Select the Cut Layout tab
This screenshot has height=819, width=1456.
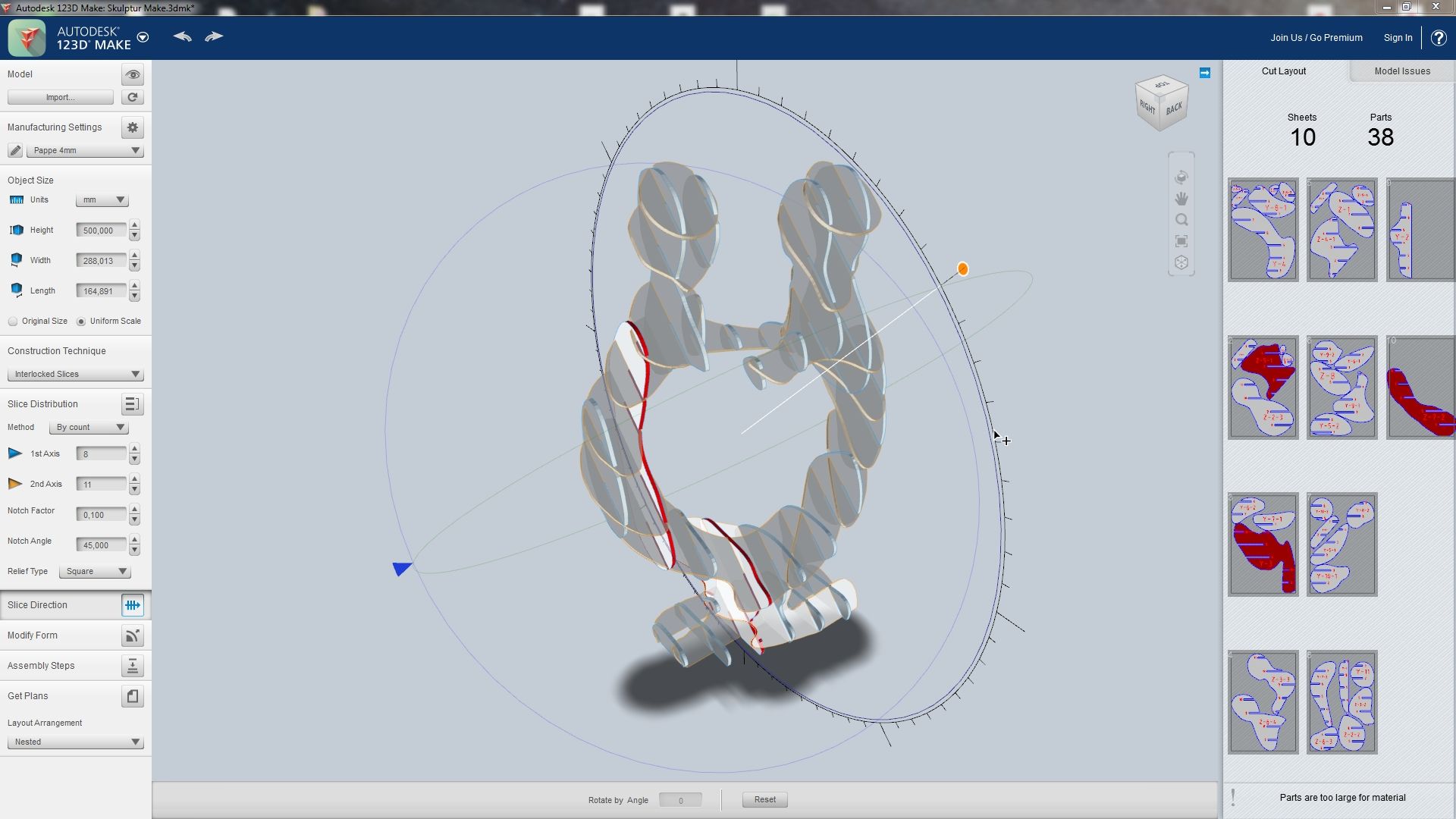click(x=1283, y=71)
